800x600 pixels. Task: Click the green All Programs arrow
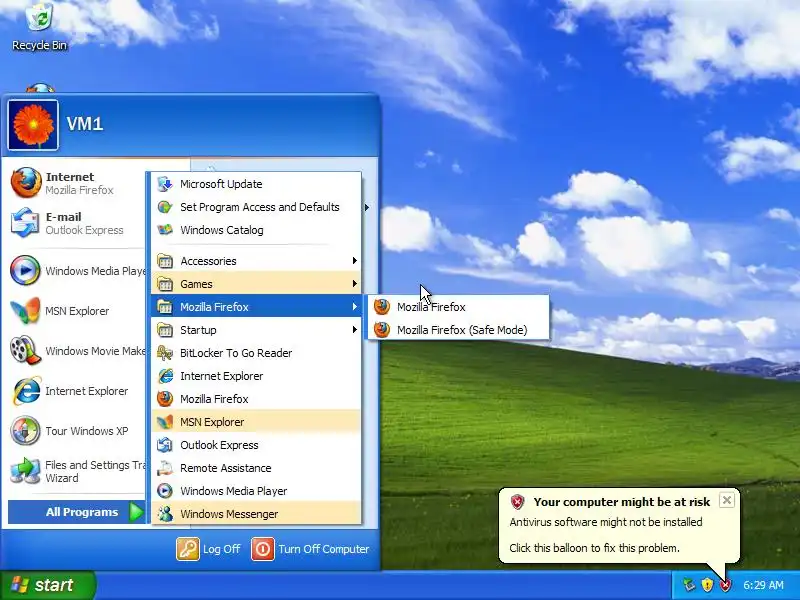[136, 512]
